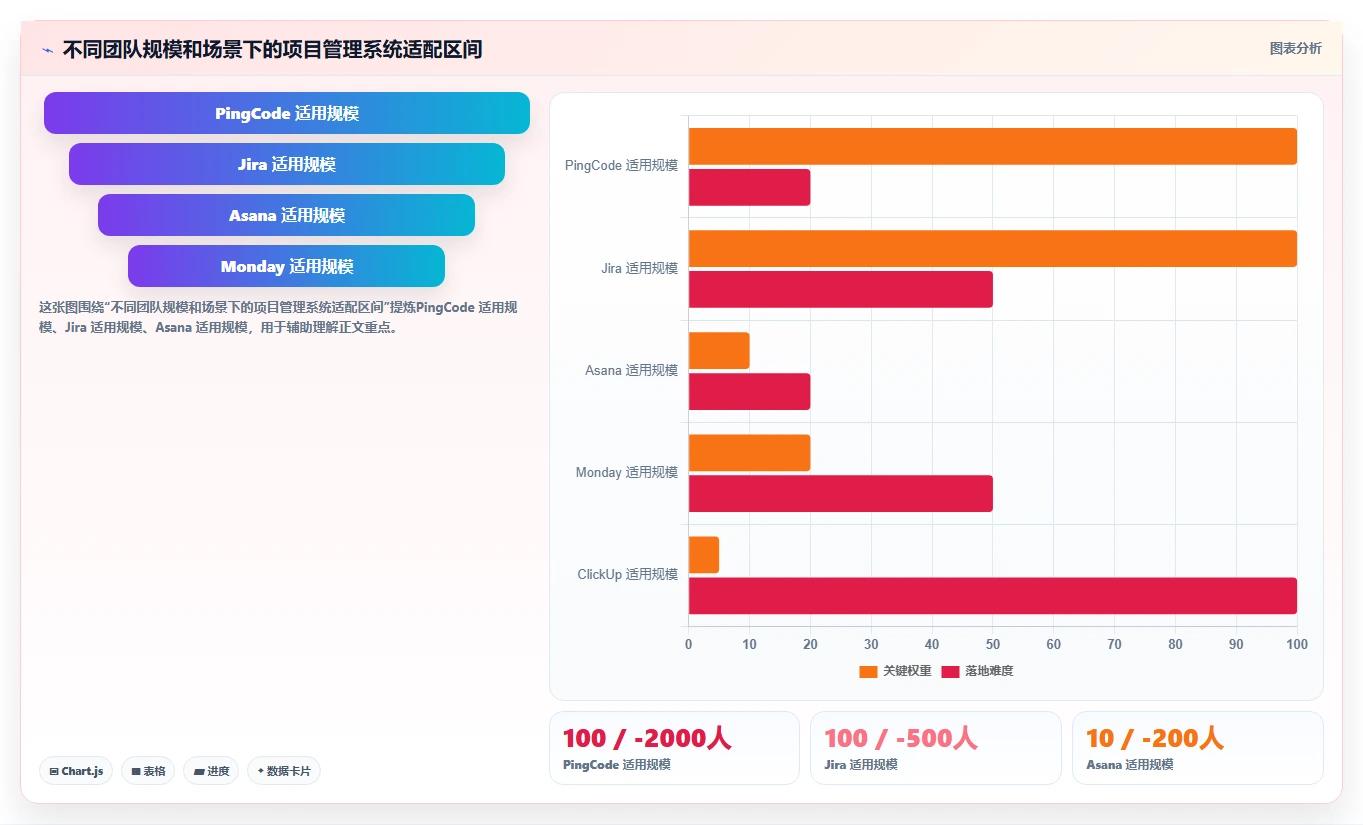Click the Monday 适用规模 y-axis label
The width and height of the screenshot is (1363, 825).
(x=627, y=472)
